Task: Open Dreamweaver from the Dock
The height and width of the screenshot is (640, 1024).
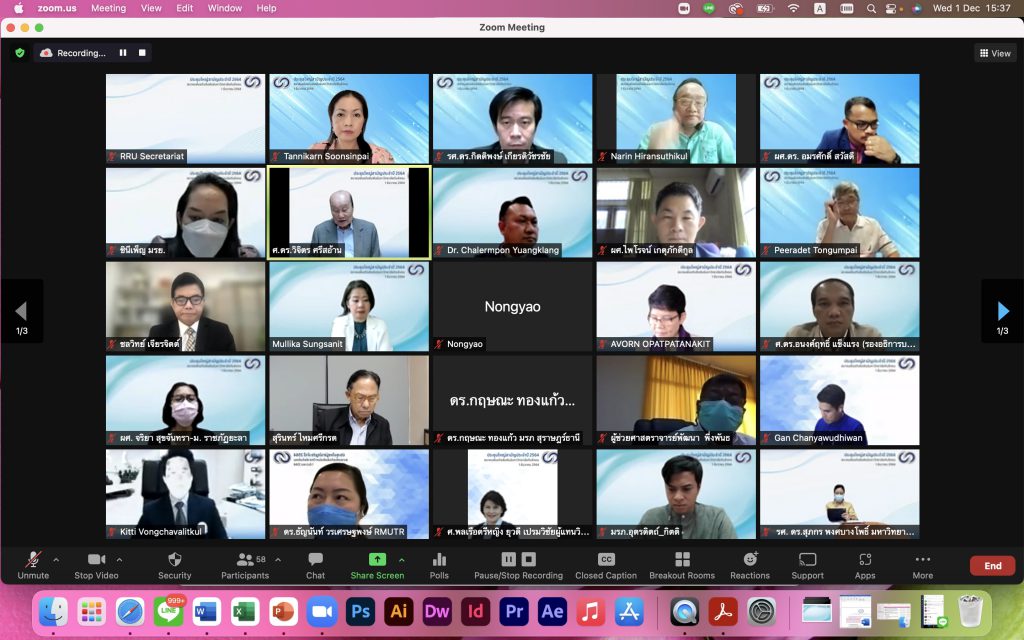Action: [x=437, y=612]
